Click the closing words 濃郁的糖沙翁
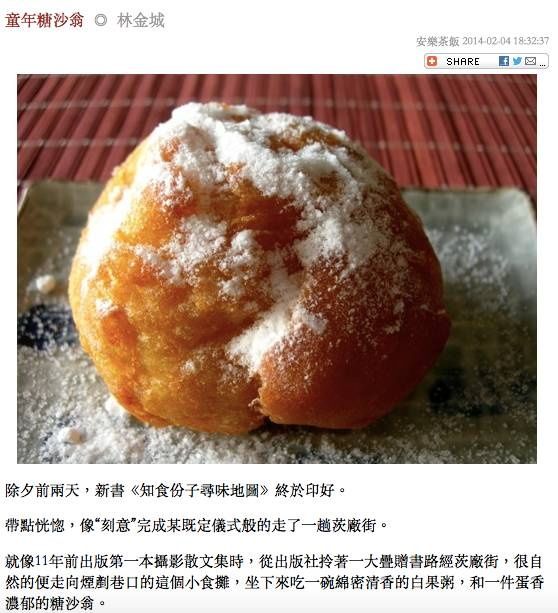Image resolution: width=558 pixels, height=613 pixels. coord(50,603)
